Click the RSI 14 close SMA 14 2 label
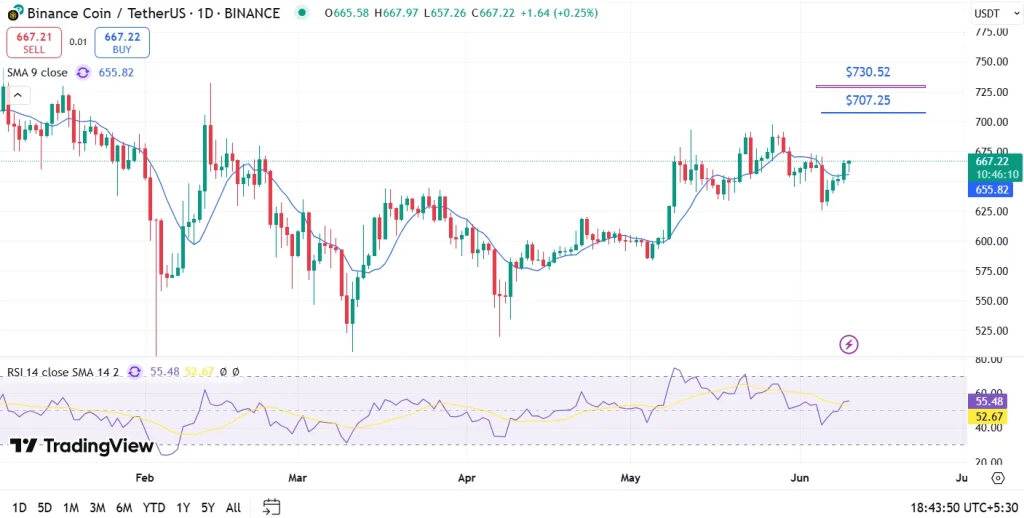The height and width of the screenshot is (518, 1024). click(x=63, y=372)
